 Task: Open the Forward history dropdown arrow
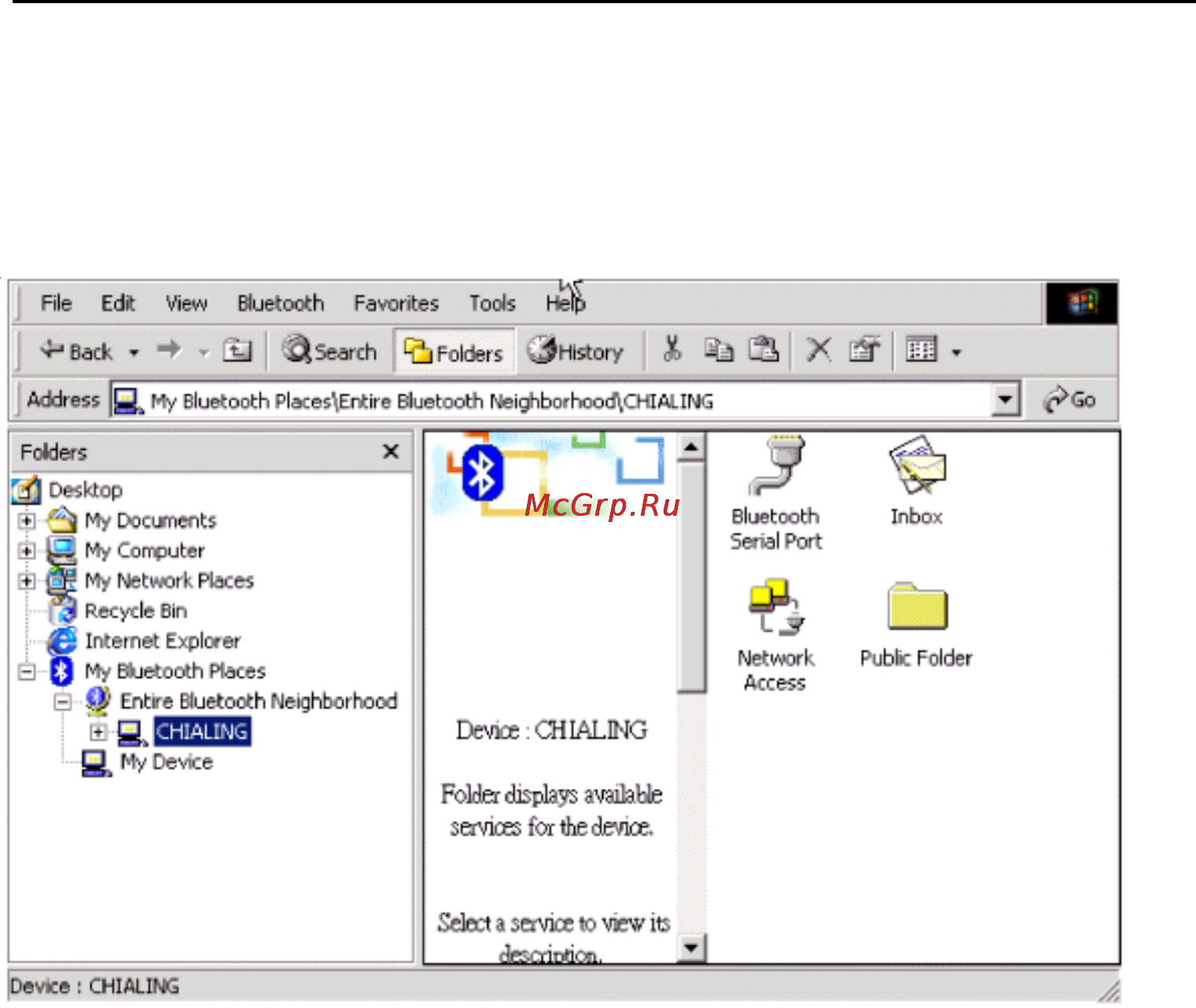tap(204, 352)
